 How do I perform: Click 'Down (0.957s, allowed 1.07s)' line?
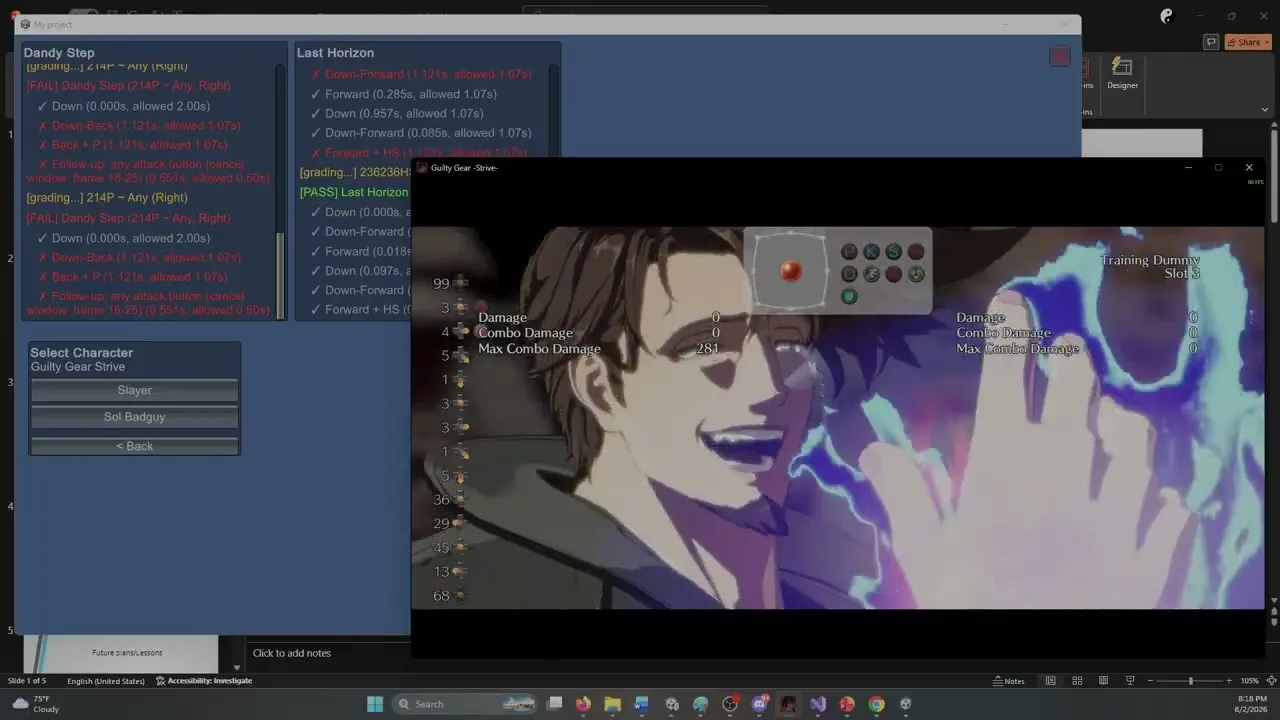397,113
